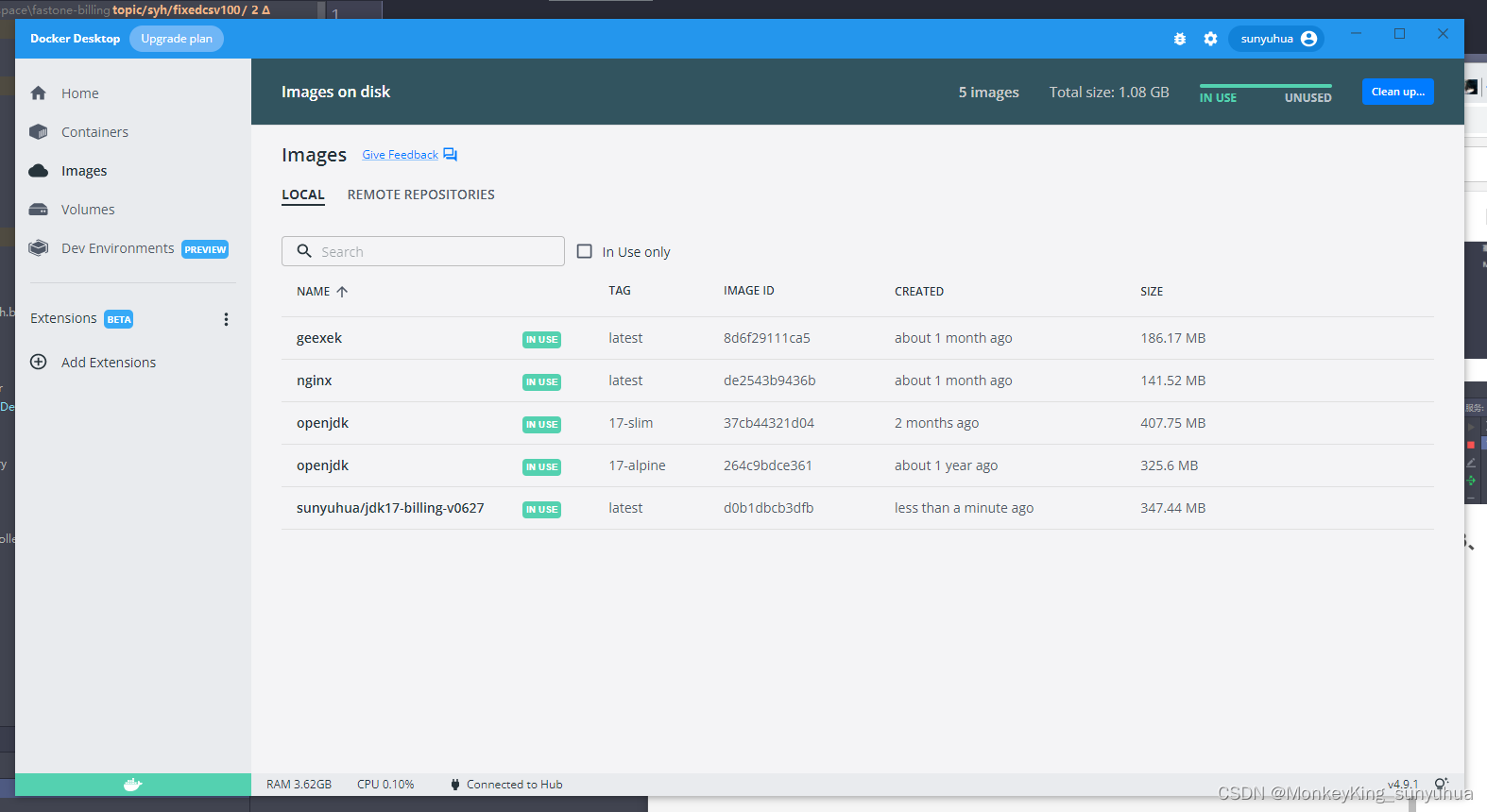Click the SIZE column header
The height and width of the screenshot is (812, 1487).
(1152, 292)
